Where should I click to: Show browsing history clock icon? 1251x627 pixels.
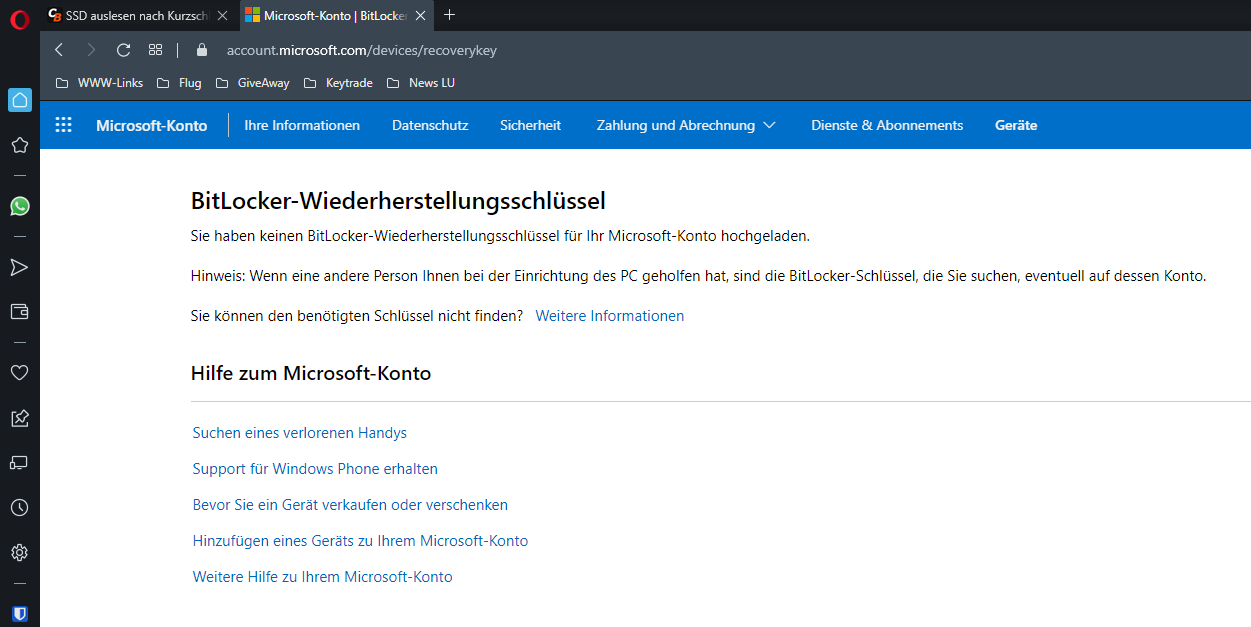[19, 507]
